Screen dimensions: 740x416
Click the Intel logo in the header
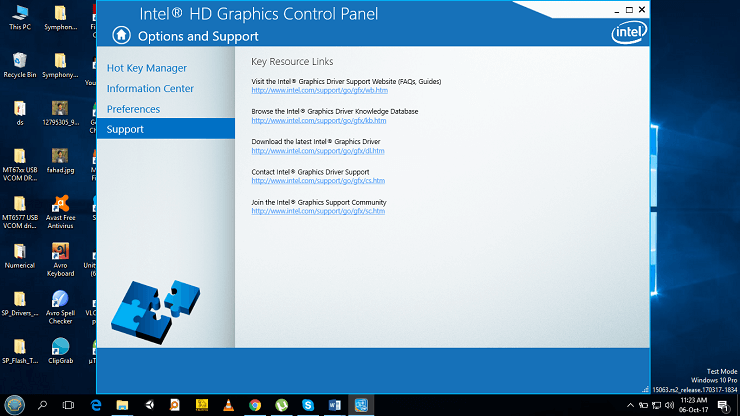(629, 33)
